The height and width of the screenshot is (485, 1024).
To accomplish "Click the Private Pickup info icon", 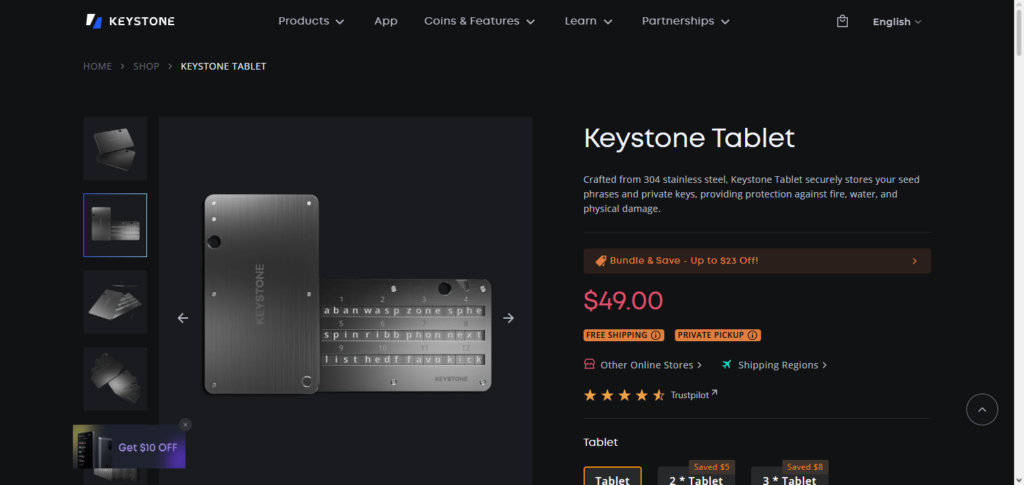I will pyautogui.click(x=752, y=335).
